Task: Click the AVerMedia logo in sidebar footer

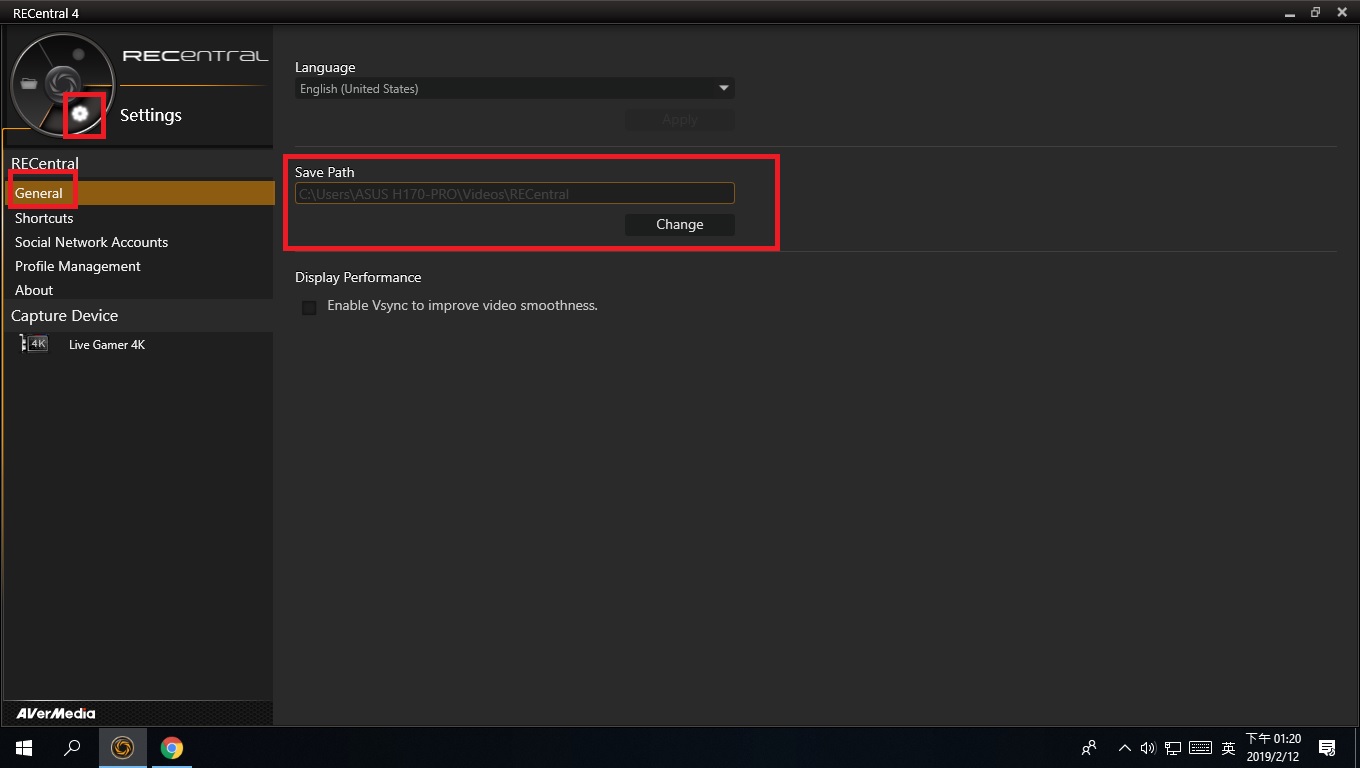Action: click(x=56, y=713)
